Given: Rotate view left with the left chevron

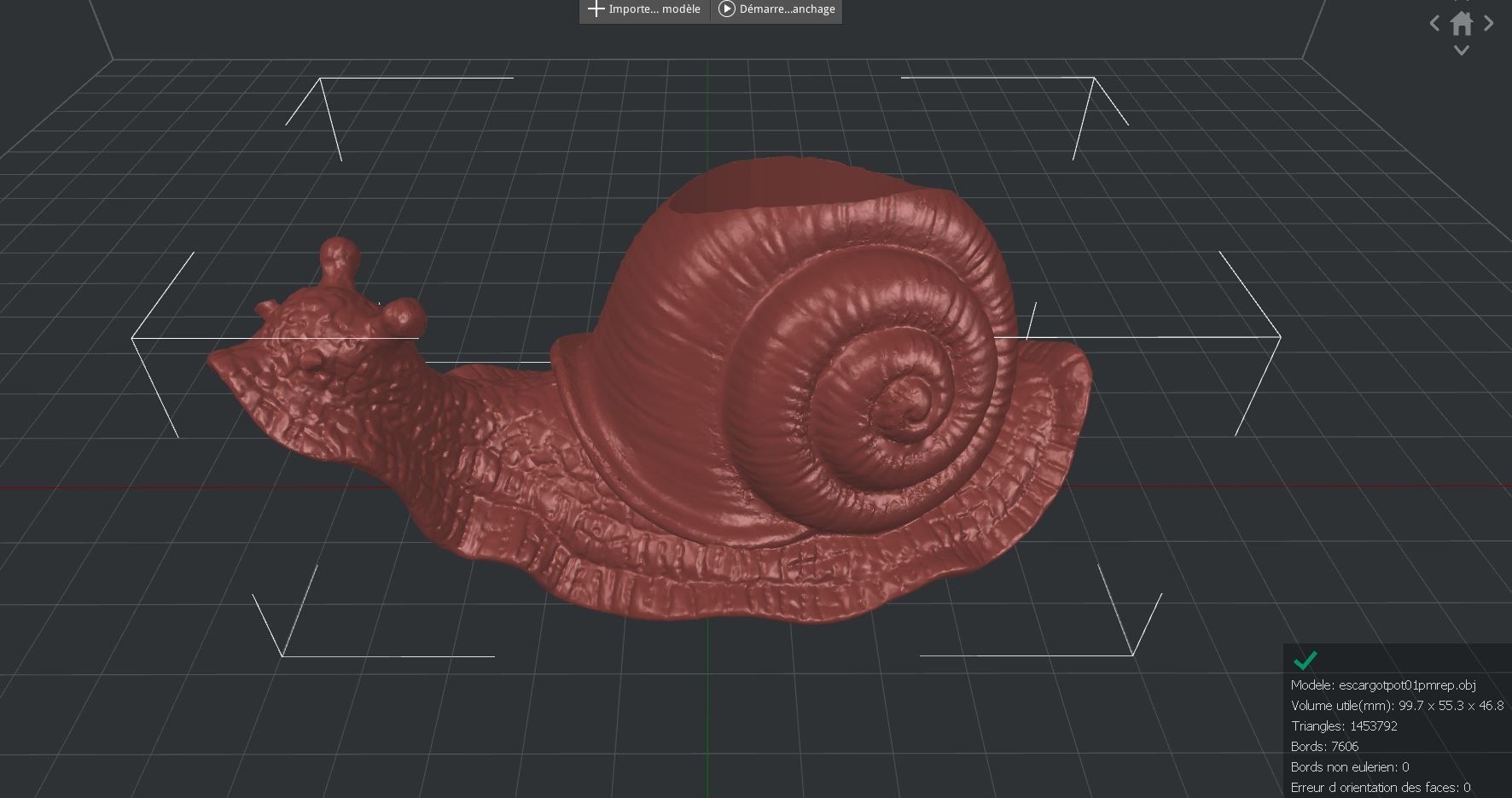Looking at the screenshot, I should 1435,24.
